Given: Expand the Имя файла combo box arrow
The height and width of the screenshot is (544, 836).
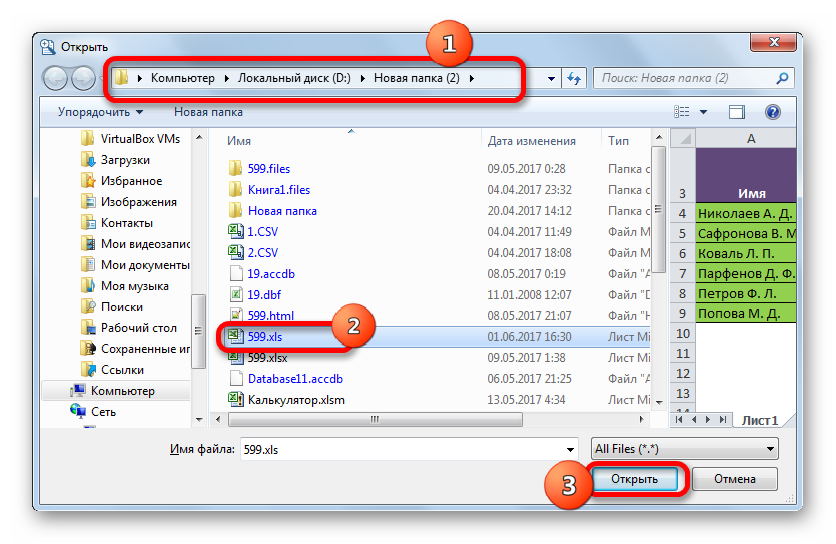Looking at the screenshot, I should (x=570, y=450).
